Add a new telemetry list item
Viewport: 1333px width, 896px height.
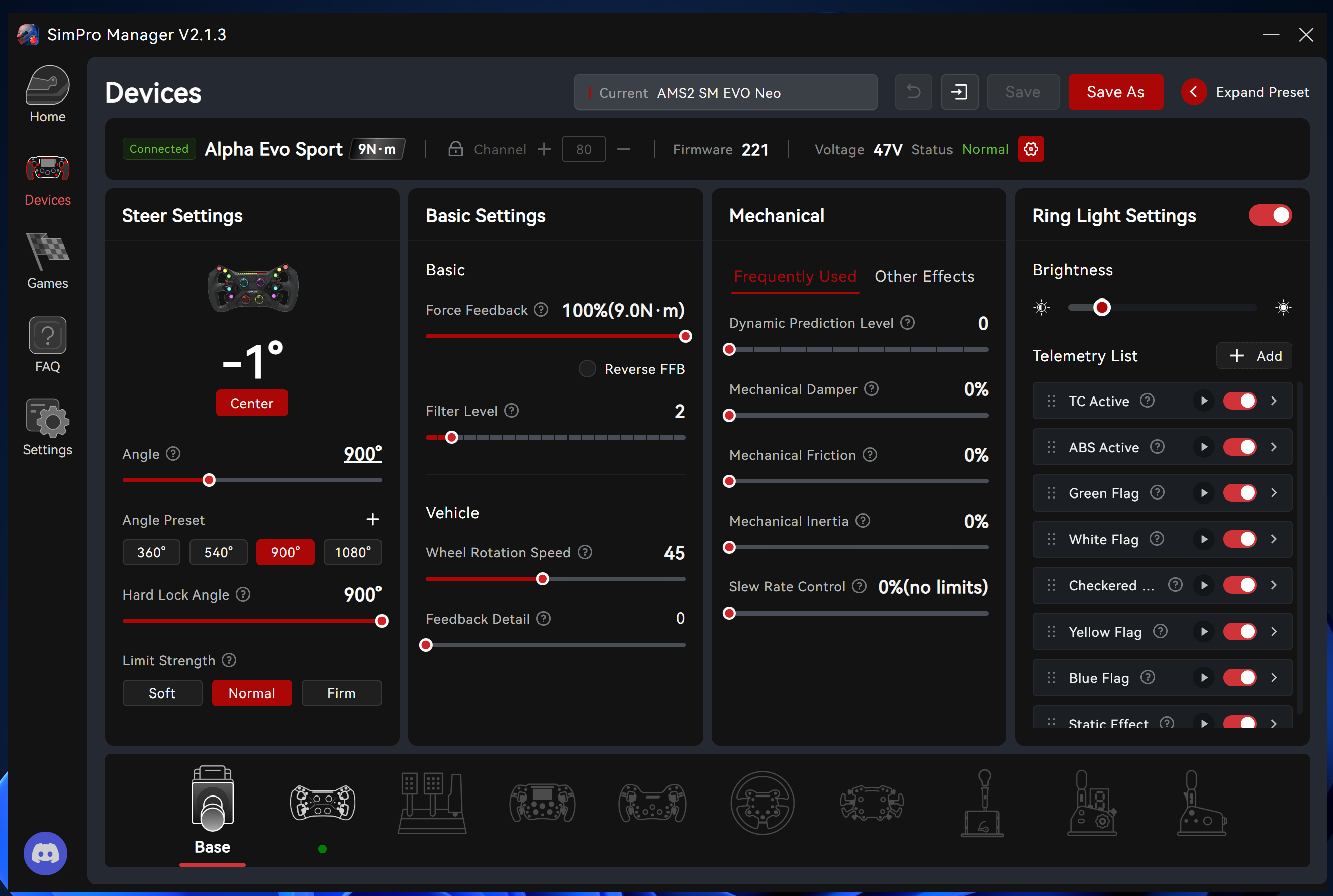point(1254,356)
